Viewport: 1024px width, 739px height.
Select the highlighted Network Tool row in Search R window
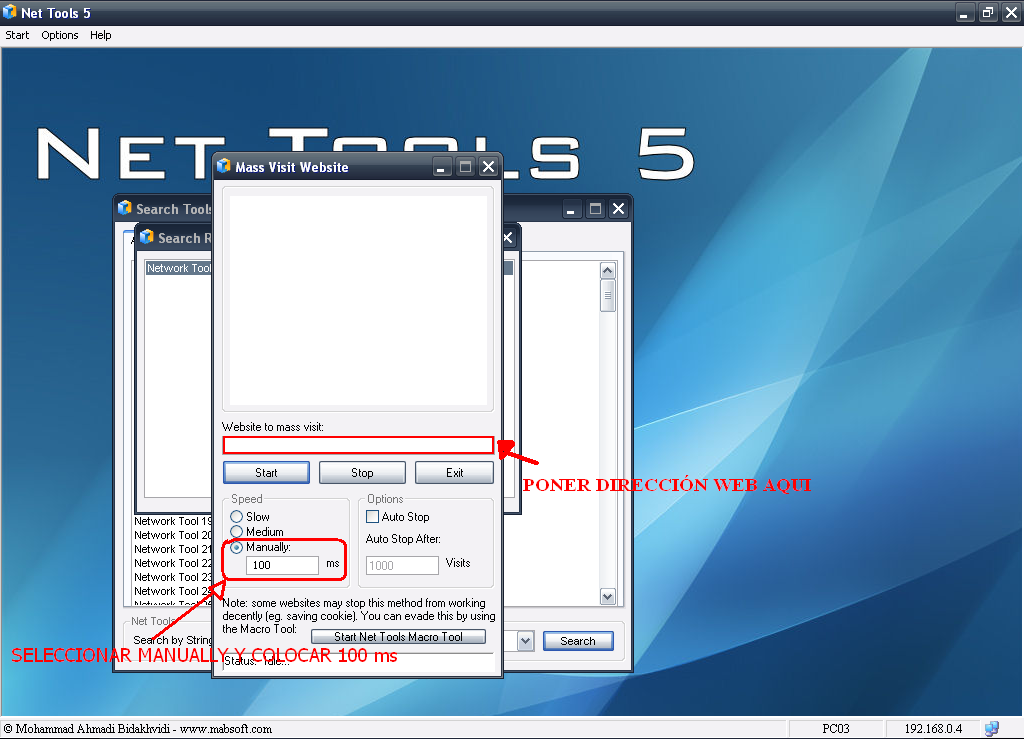[179, 268]
